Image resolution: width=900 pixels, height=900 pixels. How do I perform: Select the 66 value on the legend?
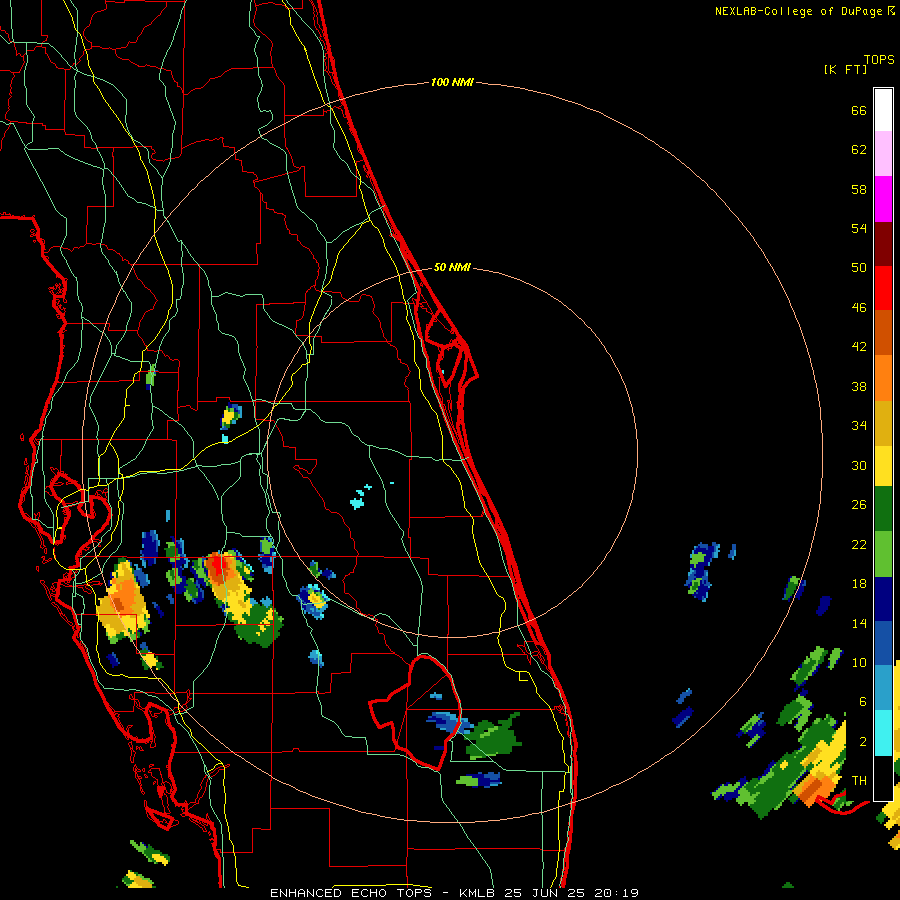coord(859,110)
